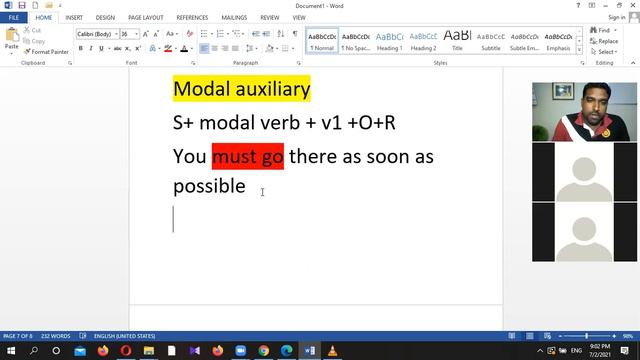Click the Replace button

604,41
